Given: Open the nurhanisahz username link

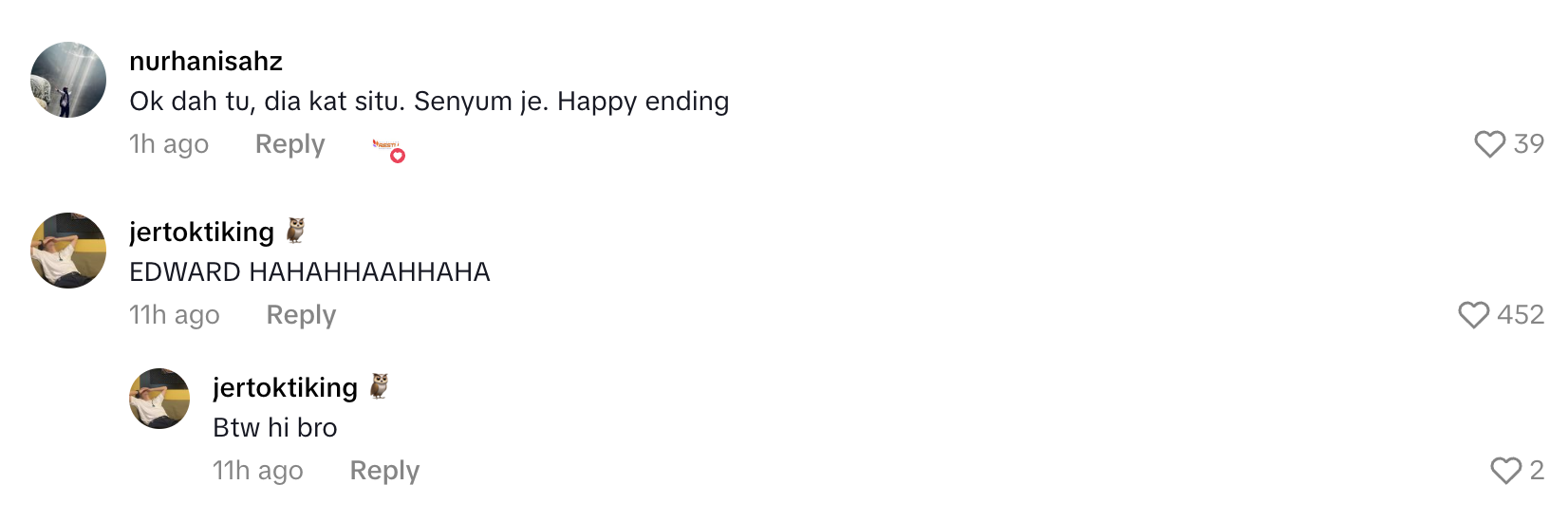Looking at the screenshot, I should pos(206,62).
